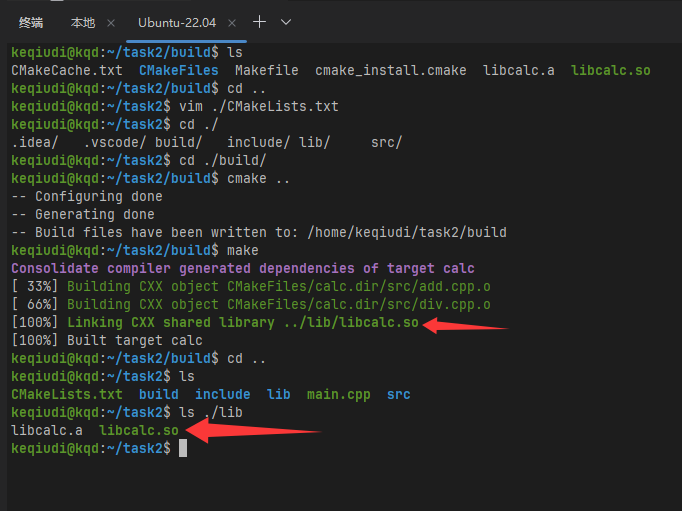Click libcalc.a in the ls ./lib output
The image size is (682, 511).
47,431
